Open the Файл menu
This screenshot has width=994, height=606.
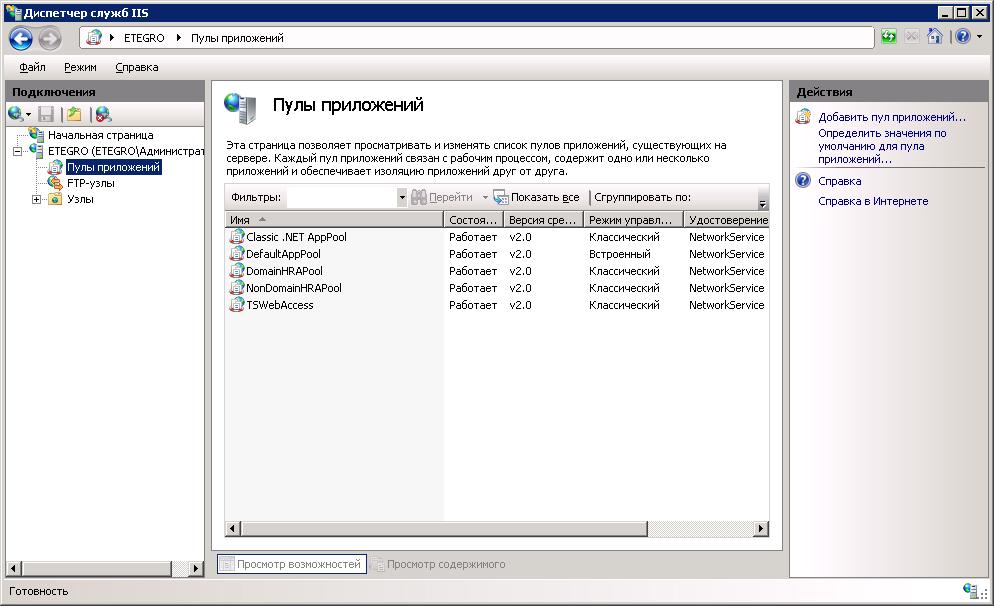pyautogui.click(x=32, y=67)
